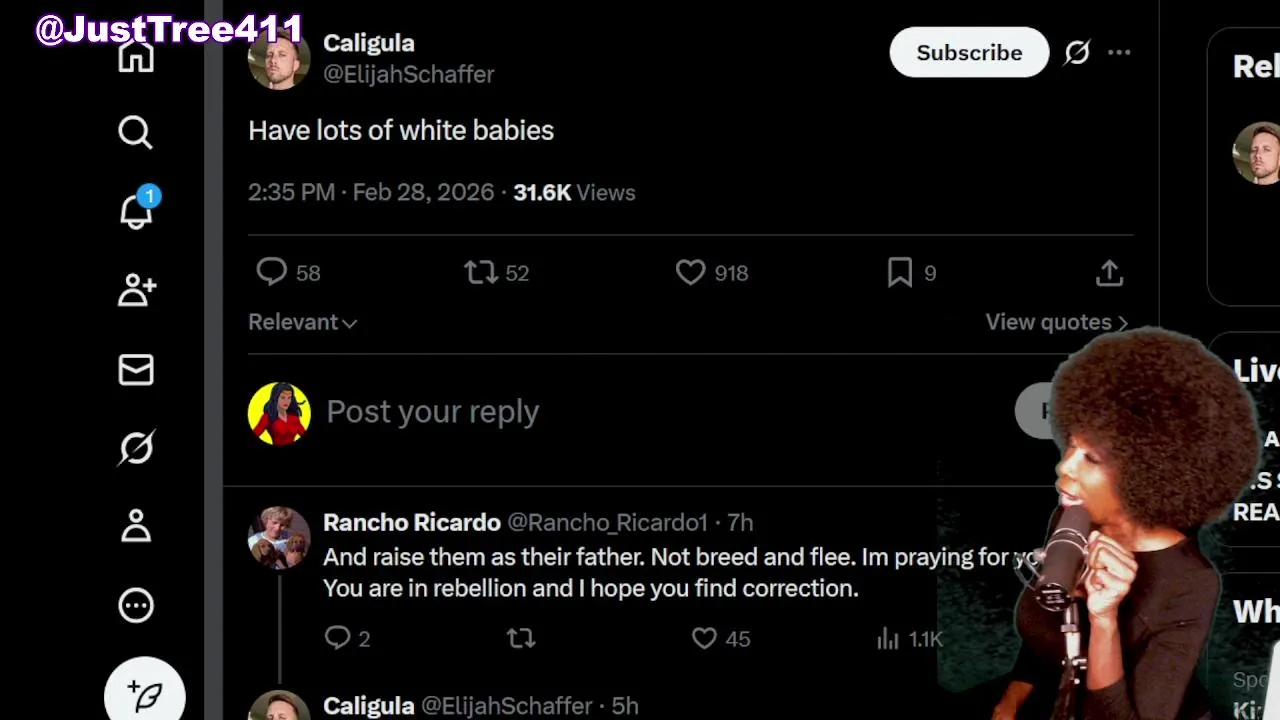
Task: Click the Subscribe button
Action: 969,53
